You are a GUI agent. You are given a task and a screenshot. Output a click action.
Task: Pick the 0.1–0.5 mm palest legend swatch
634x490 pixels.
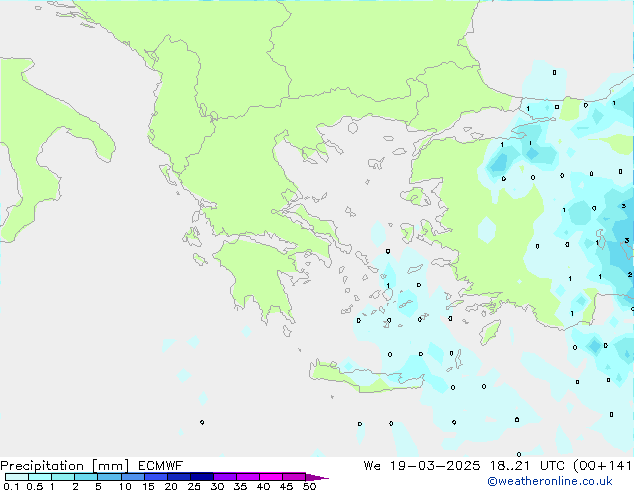[x=17, y=477]
